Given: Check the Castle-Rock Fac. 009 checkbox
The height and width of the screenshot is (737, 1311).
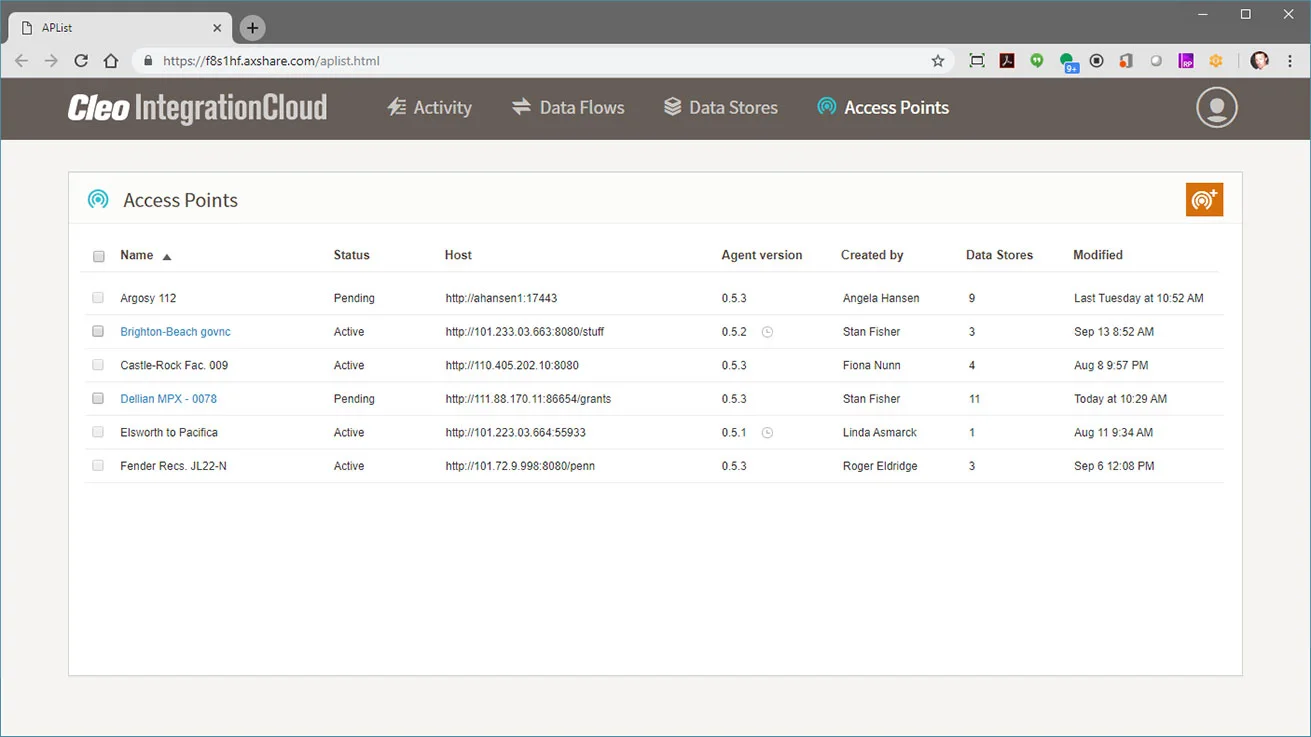Looking at the screenshot, I should pyautogui.click(x=98, y=365).
